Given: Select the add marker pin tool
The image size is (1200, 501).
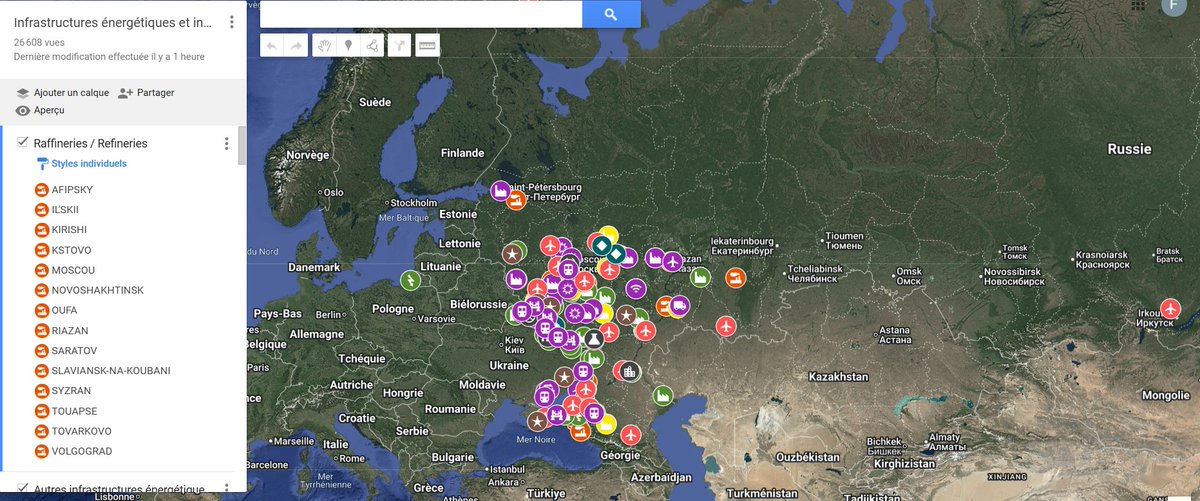Looking at the screenshot, I should (348, 45).
